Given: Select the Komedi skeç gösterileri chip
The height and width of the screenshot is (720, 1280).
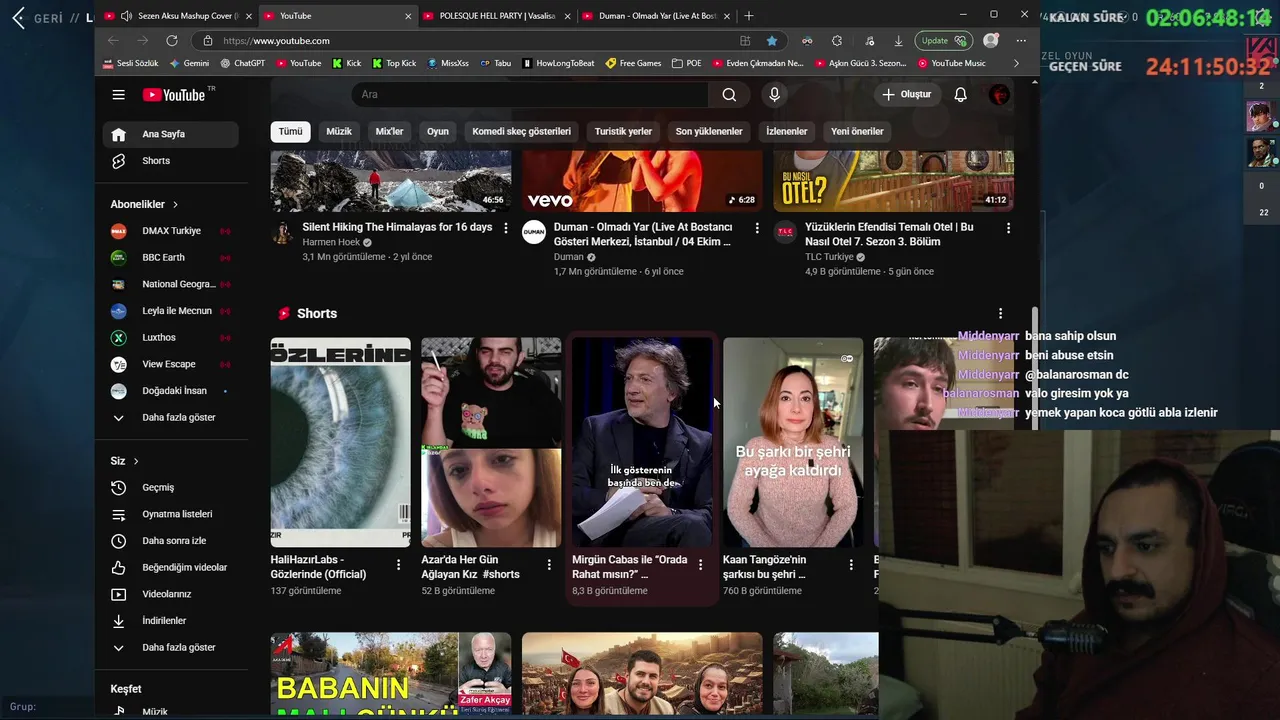Looking at the screenshot, I should pyautogui.click(x=521, y=131).
